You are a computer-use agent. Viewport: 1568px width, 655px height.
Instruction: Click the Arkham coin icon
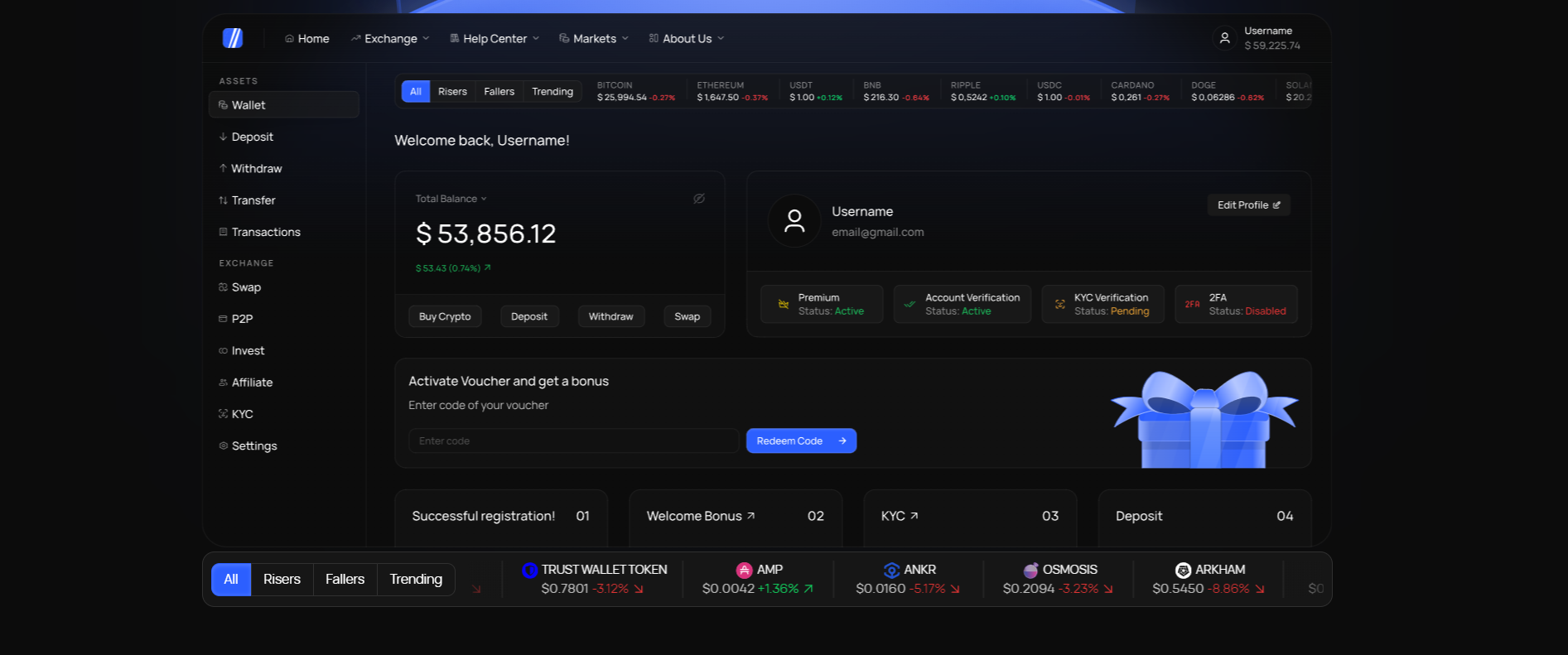[x=1183, y=570]
